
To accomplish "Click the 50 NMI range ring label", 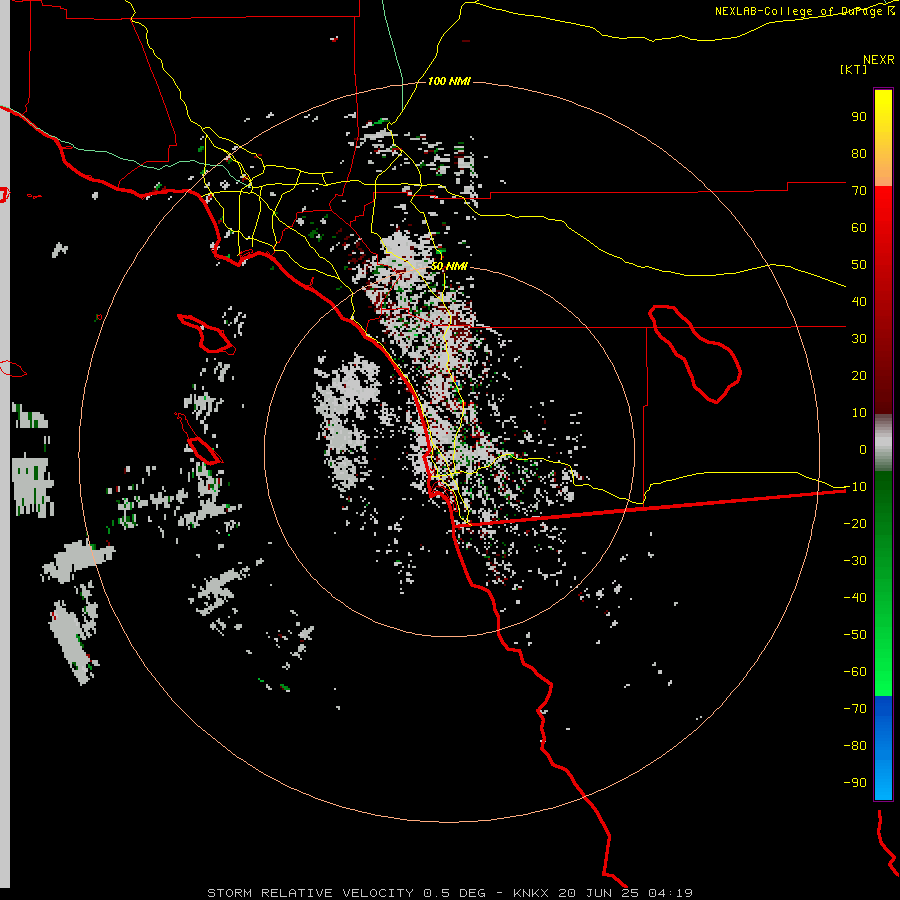I will 449,267.
